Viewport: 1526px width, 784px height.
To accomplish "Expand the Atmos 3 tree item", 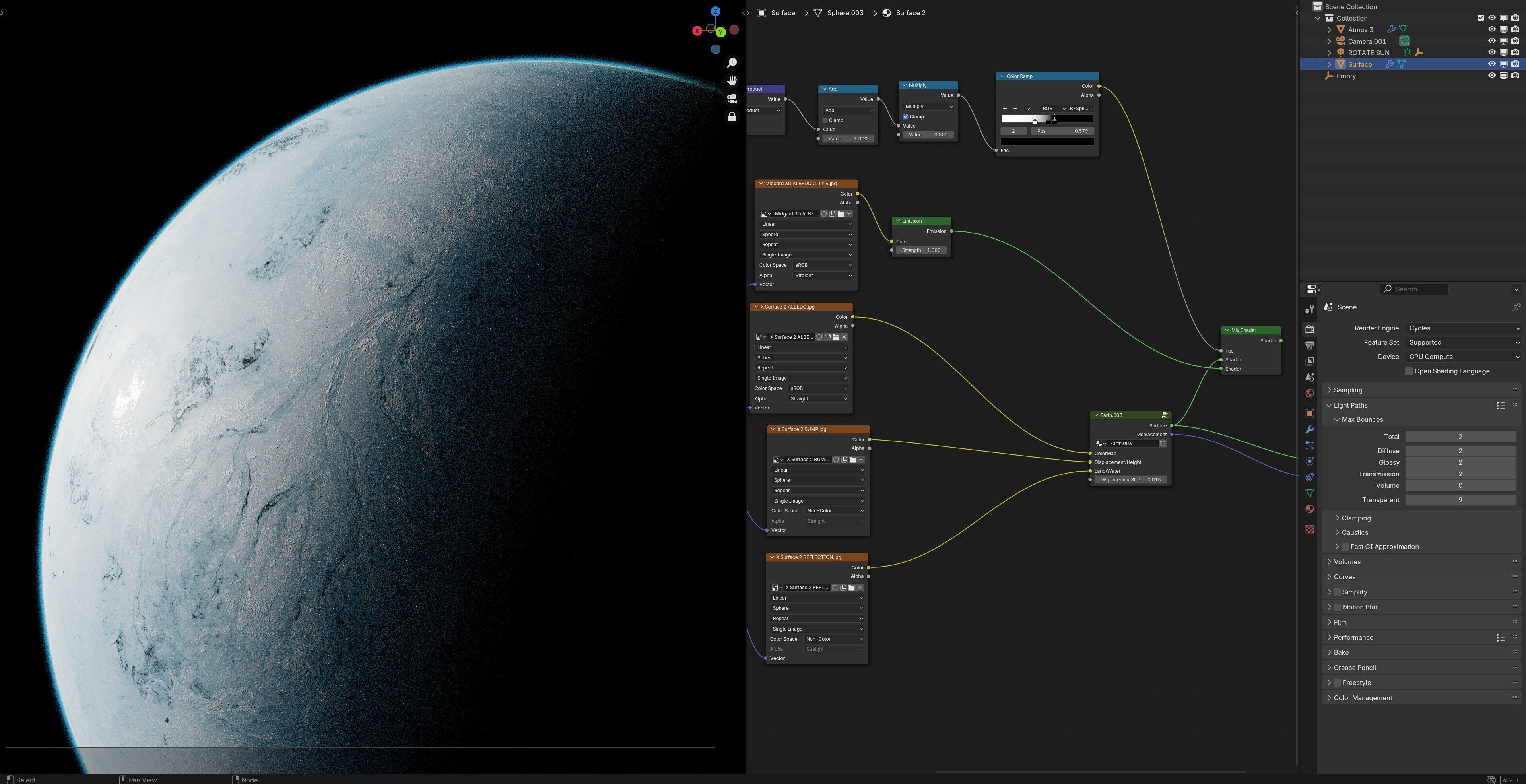I will pos(1330,29).
